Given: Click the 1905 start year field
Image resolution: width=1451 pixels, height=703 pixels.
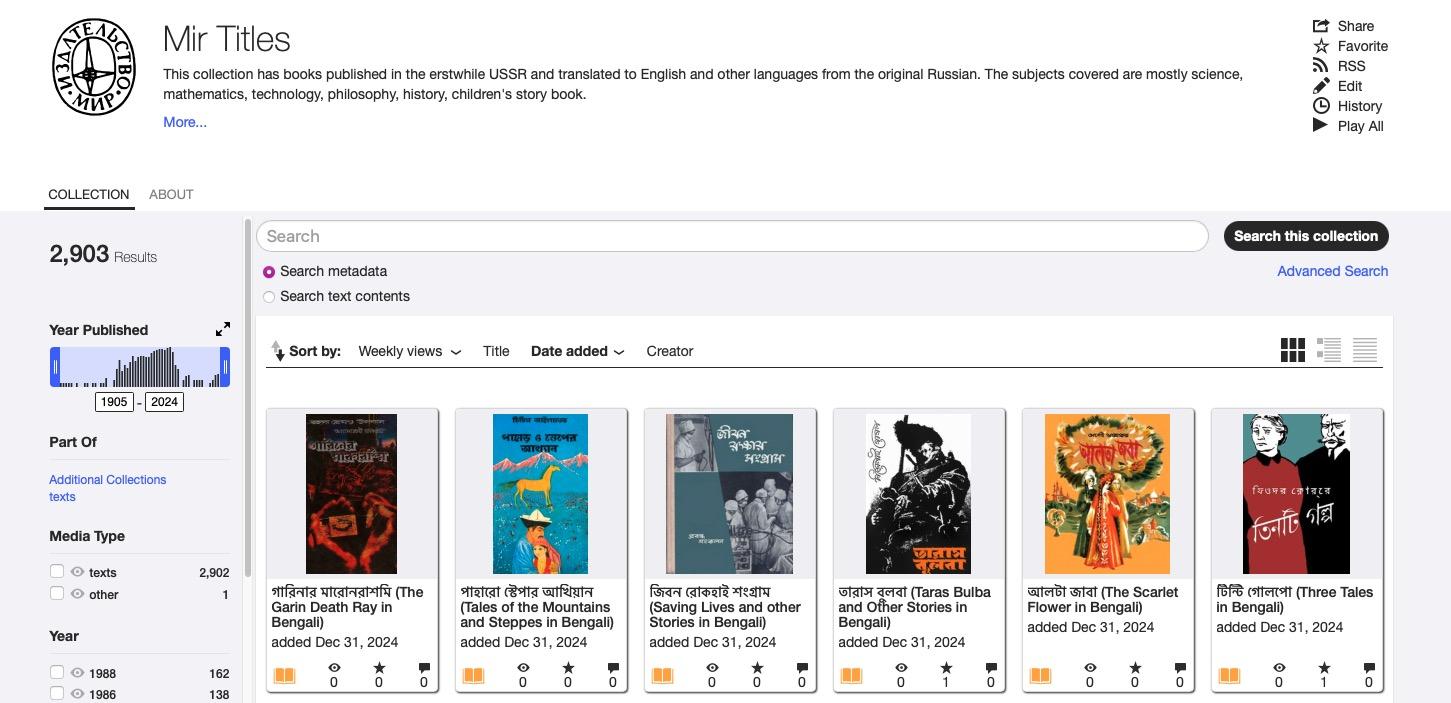Looking at the screenshot, I should [x=114, y=402].
